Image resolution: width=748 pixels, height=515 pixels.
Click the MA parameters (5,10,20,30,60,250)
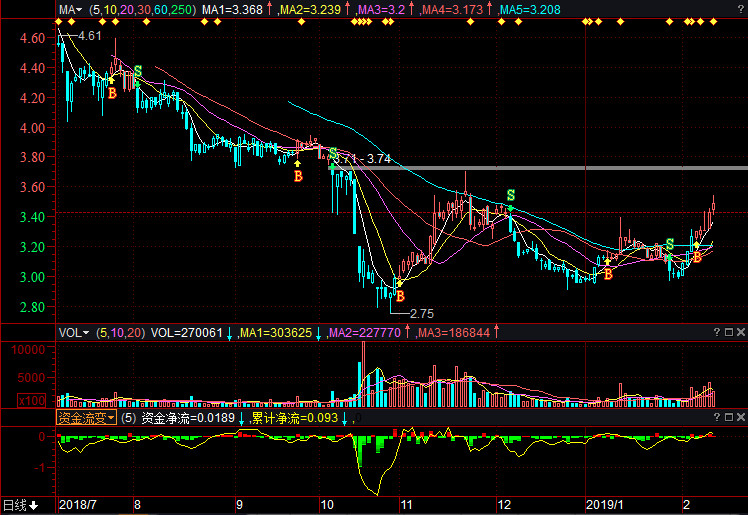pyautogui.click(x=143, y=10)
